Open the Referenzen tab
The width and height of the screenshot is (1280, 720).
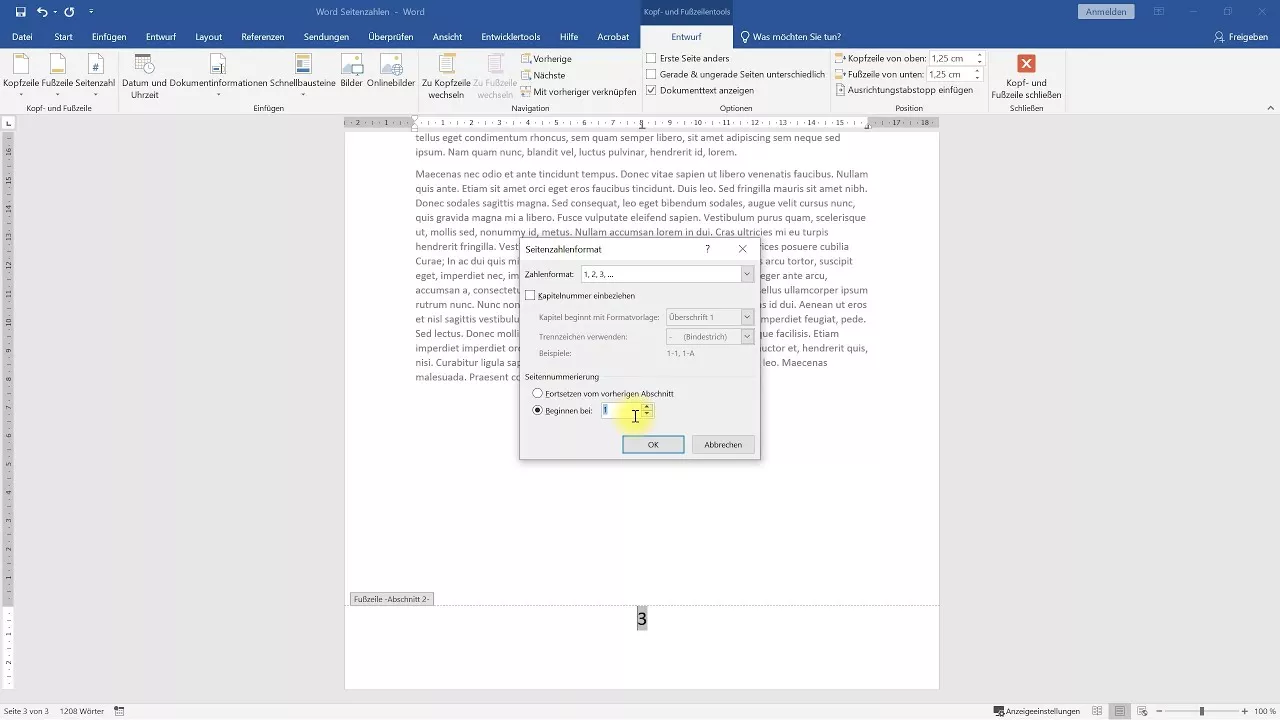pyautogui.click(x=262, y=37)
